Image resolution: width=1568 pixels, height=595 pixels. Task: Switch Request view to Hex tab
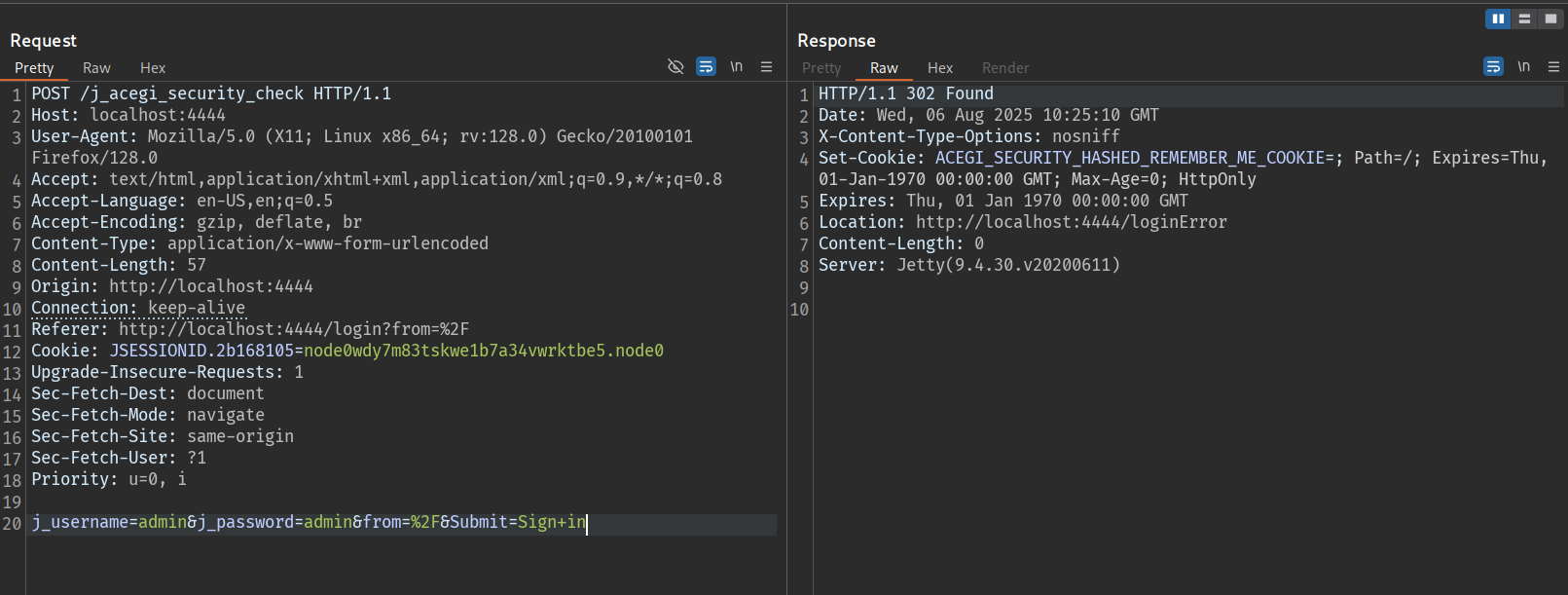tap(153, 68)
